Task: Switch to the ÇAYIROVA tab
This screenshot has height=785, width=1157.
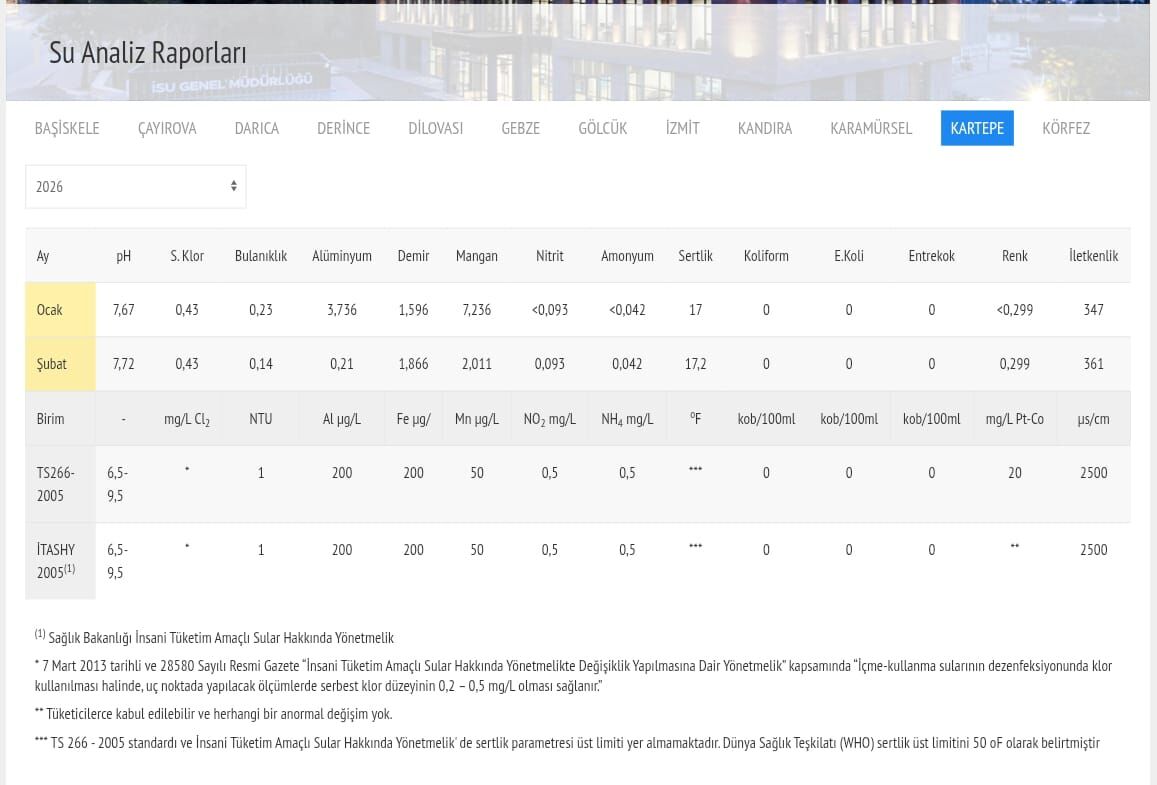Action: coord(167,128)
